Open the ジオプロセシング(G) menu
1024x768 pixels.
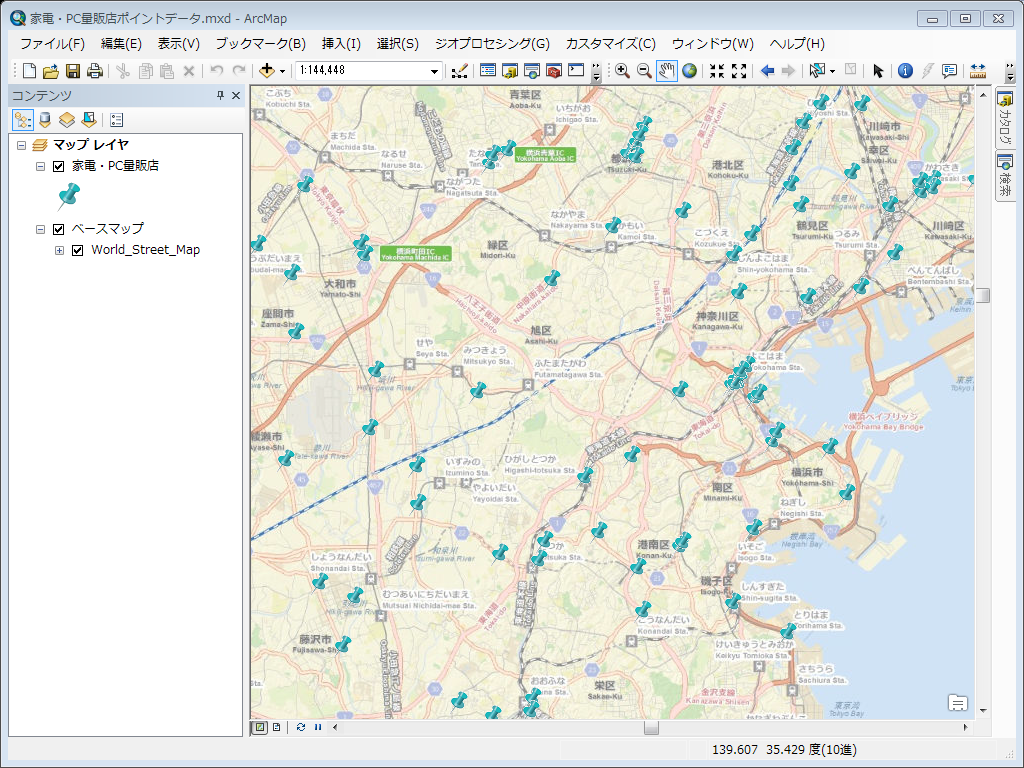(x=492, y=44)
